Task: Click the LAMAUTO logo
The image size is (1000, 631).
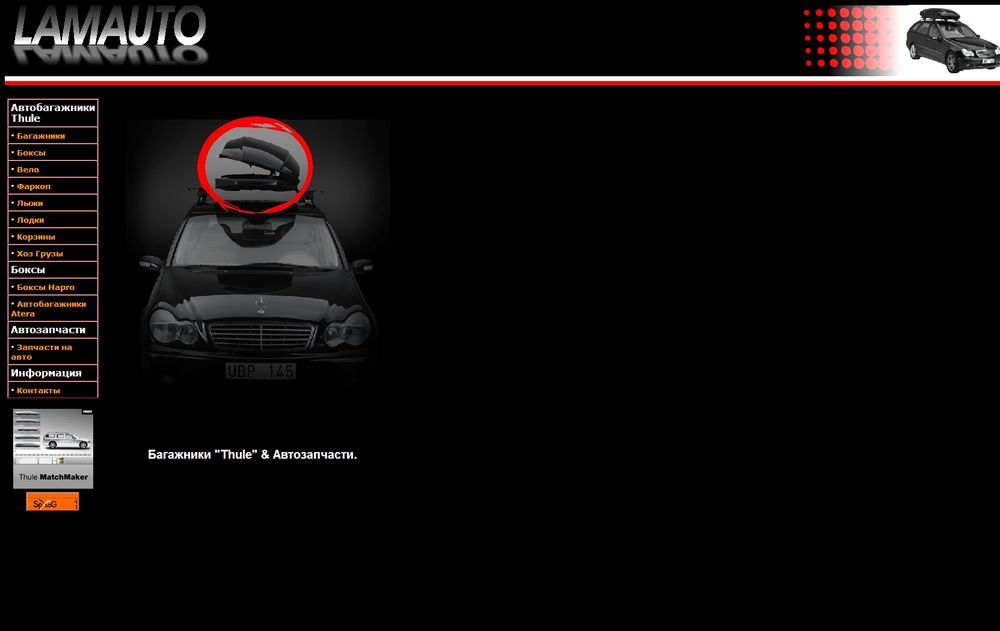Action: pos(110,34)
